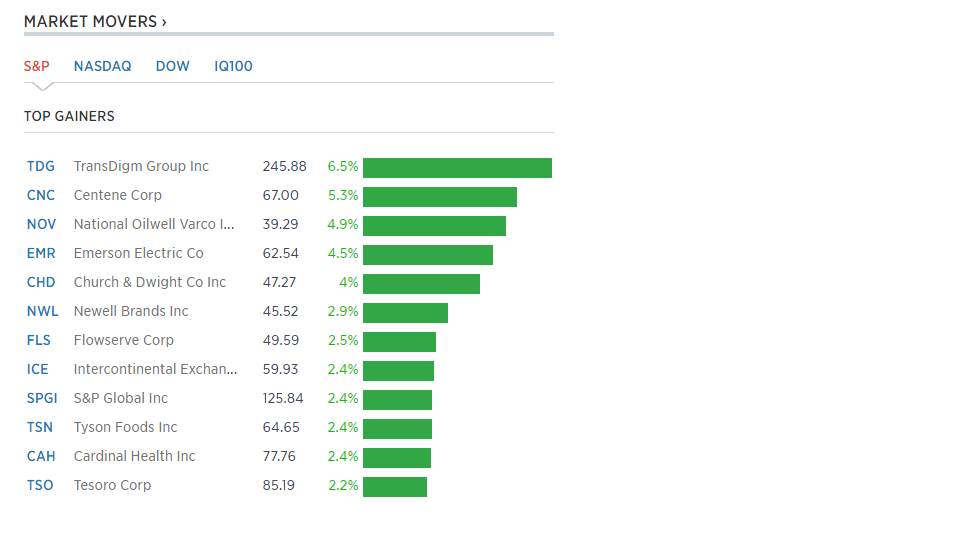The image size is (960, 540).
Task: Click the CNC ticker link
Action: point(40,195)
